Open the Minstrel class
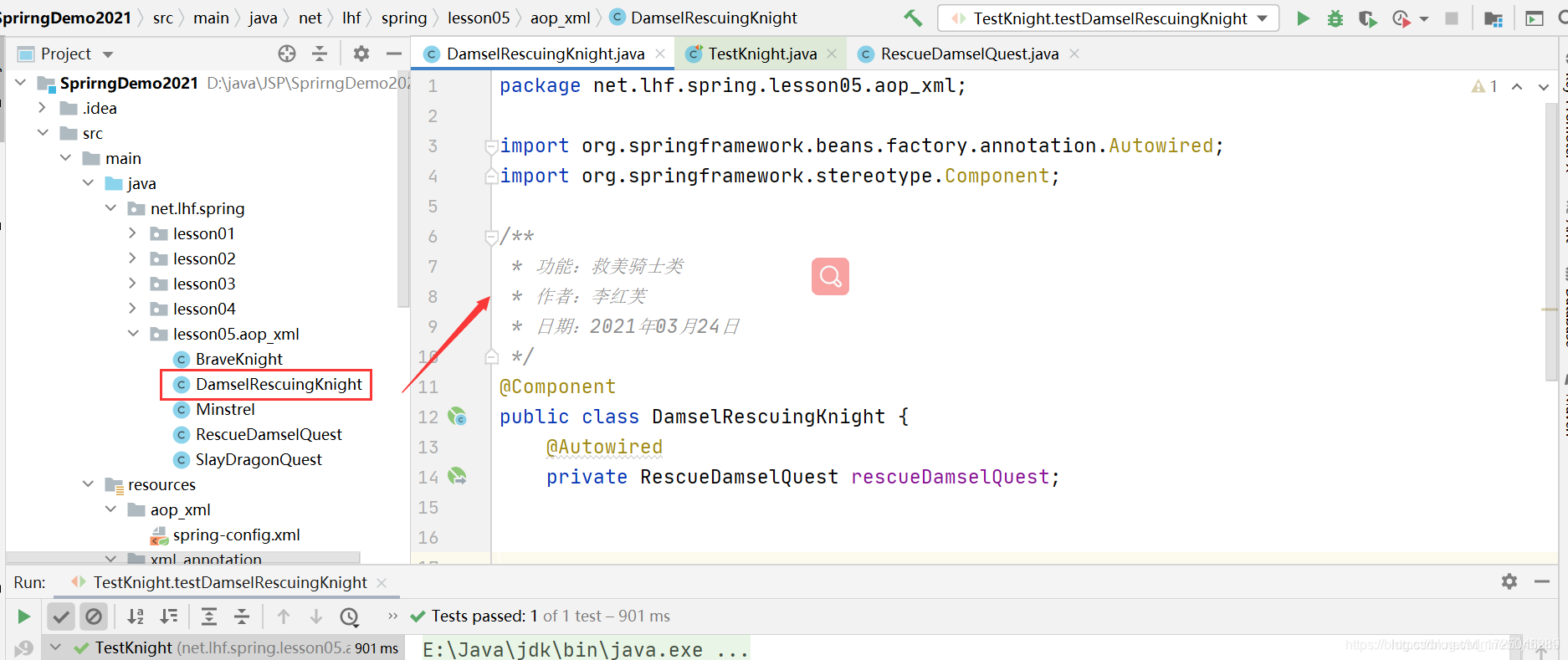 pyautogui.click(x=225, y=409)
